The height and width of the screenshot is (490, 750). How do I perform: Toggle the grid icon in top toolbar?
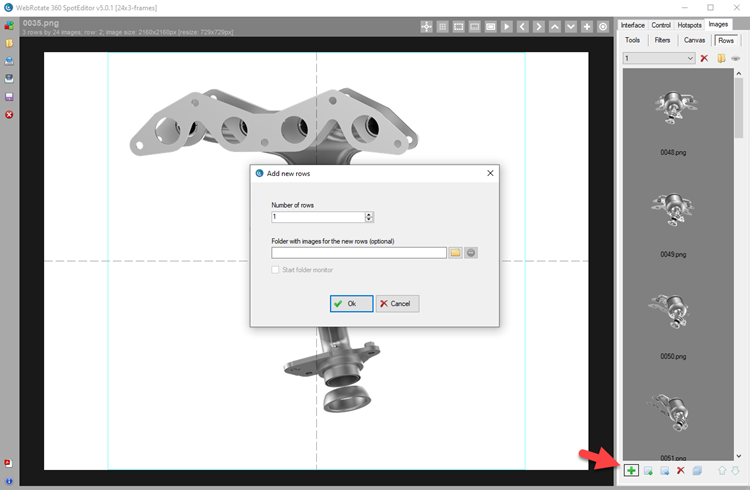(x=442, y=27)
